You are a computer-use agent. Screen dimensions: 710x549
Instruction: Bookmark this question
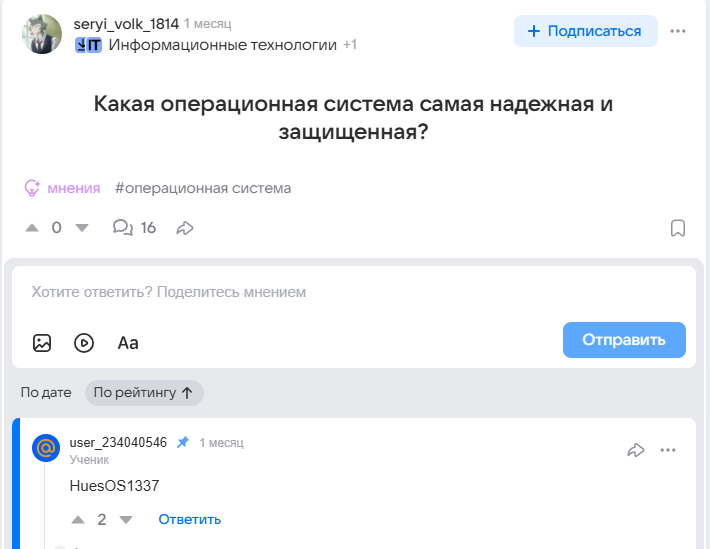tap(677, 228)
